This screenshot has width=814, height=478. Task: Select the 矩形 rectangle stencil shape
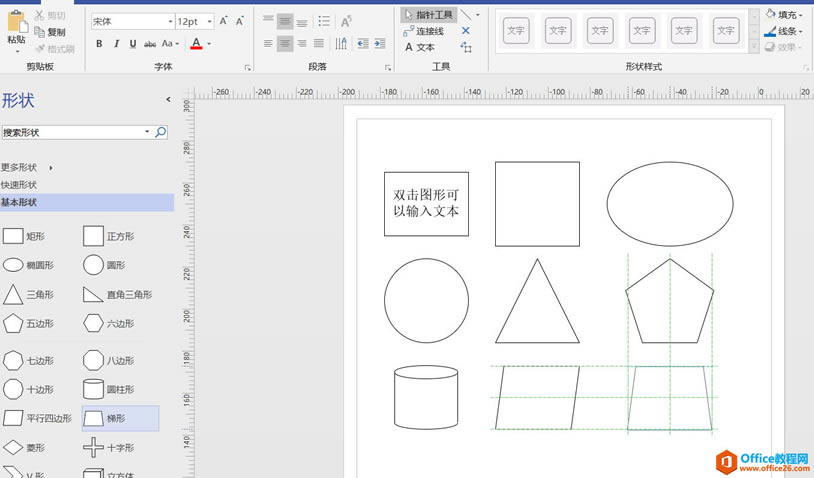(24, 236)
